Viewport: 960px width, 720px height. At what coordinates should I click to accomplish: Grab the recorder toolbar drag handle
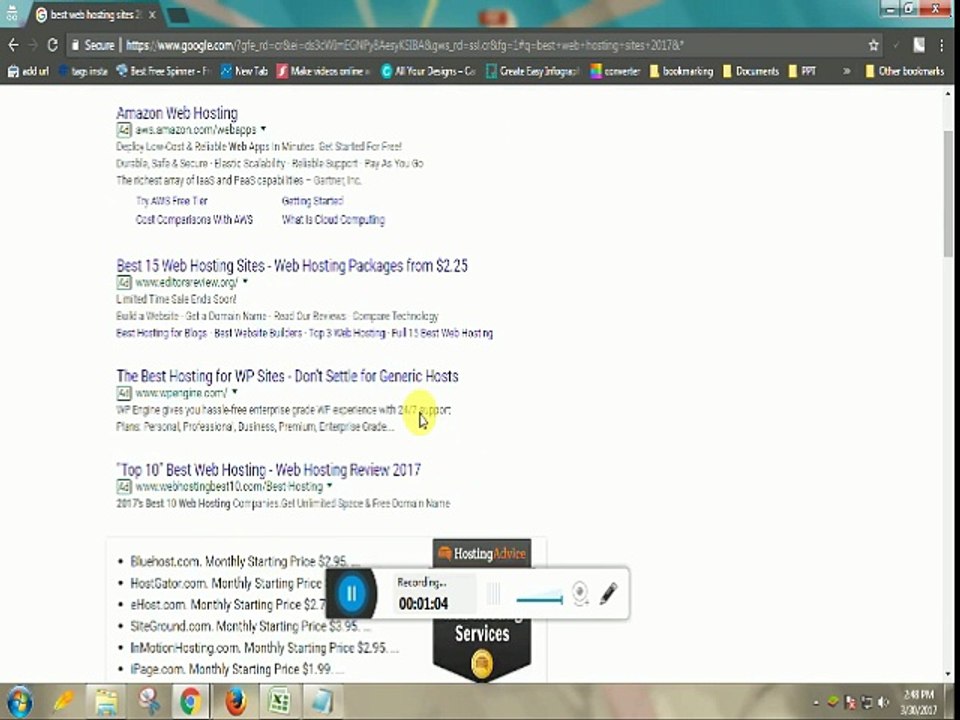pos(493,593)
